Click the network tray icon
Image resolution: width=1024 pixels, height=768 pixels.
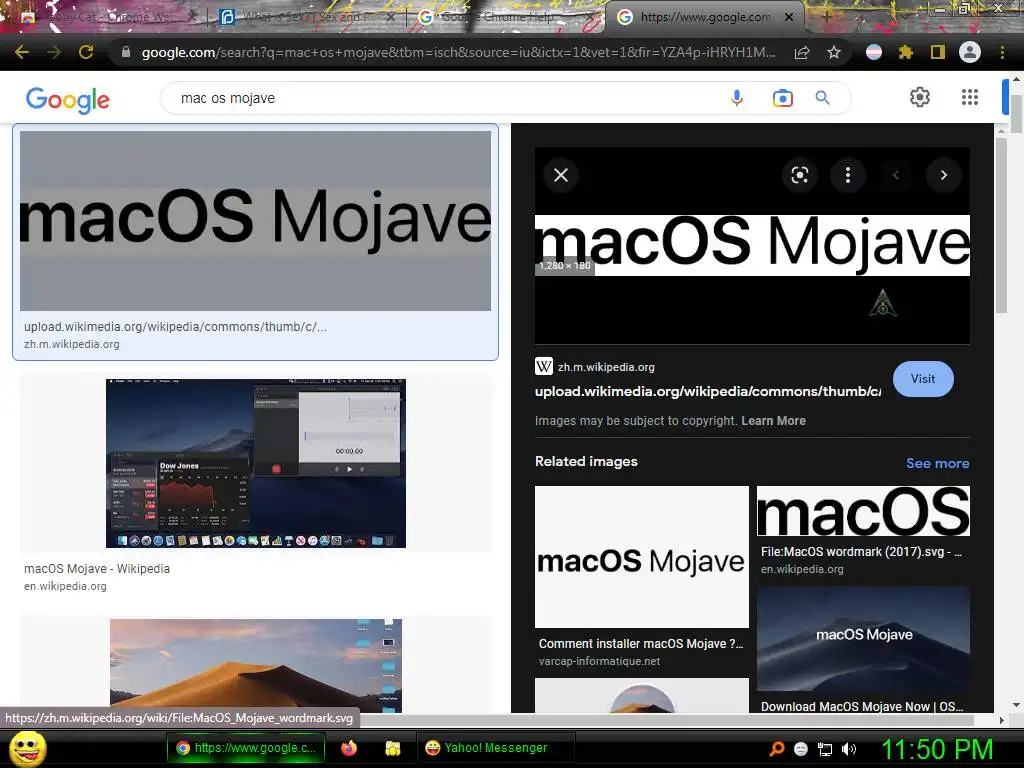pyautogui.click(x=825, y=749)
